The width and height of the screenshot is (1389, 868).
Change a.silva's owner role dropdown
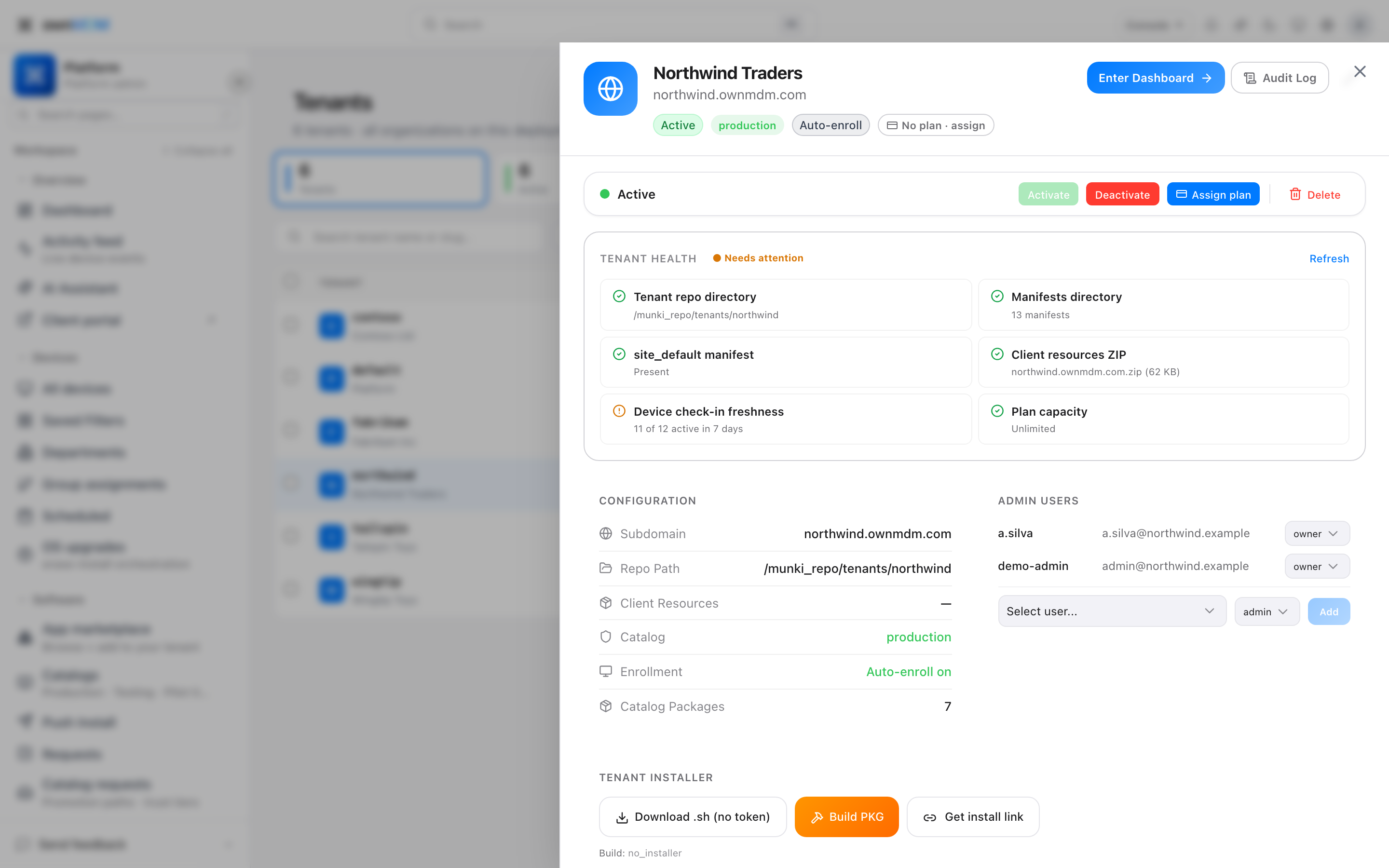(x=1317, y=534)
